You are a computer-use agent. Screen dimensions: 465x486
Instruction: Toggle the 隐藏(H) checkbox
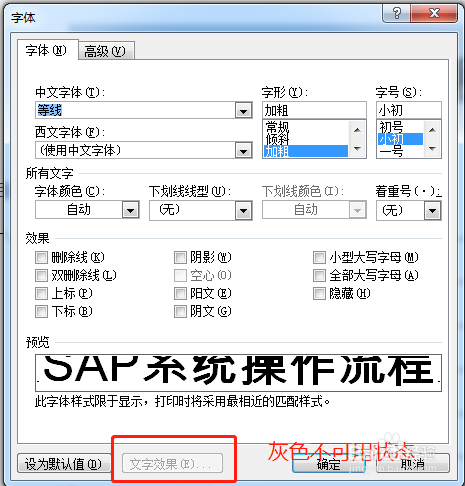[x=319, y=294]
